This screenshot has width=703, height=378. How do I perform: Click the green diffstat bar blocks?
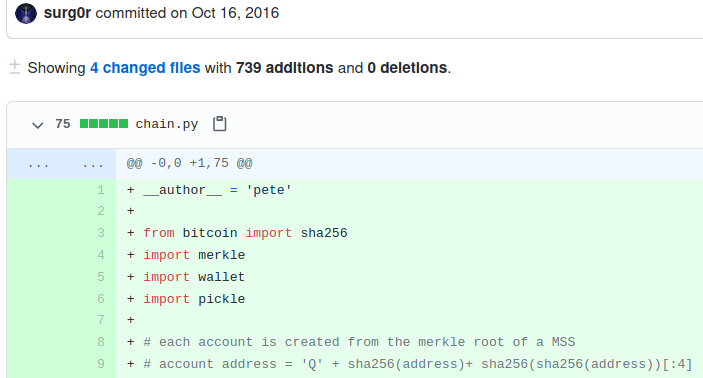pyautogui.click(x=104, y=124)
